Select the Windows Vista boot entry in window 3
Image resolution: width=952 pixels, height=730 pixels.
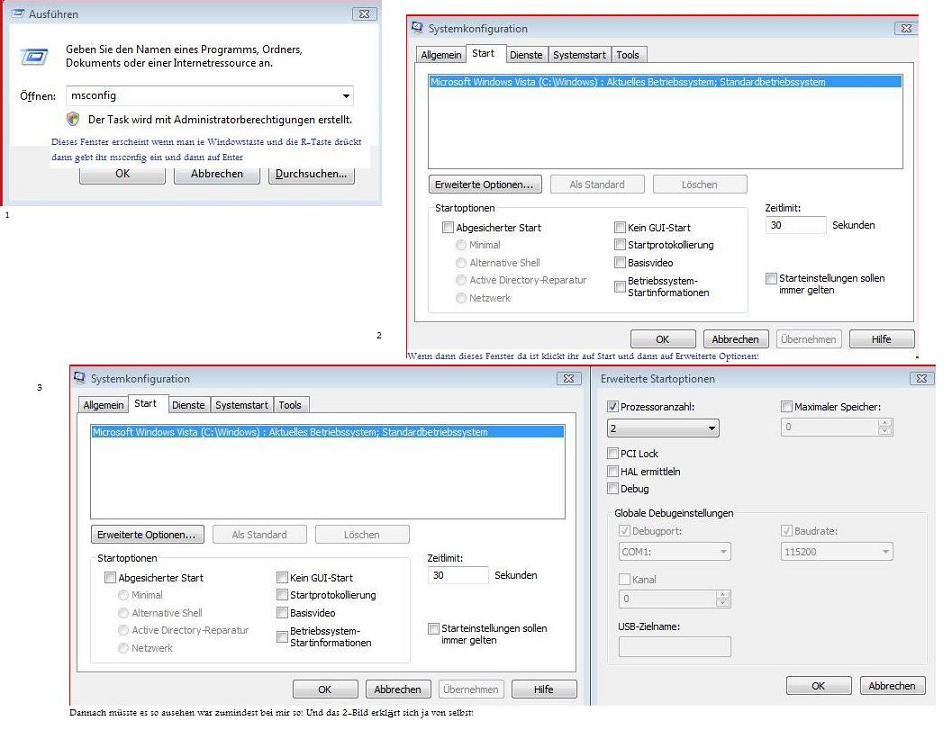click(328, 432)
